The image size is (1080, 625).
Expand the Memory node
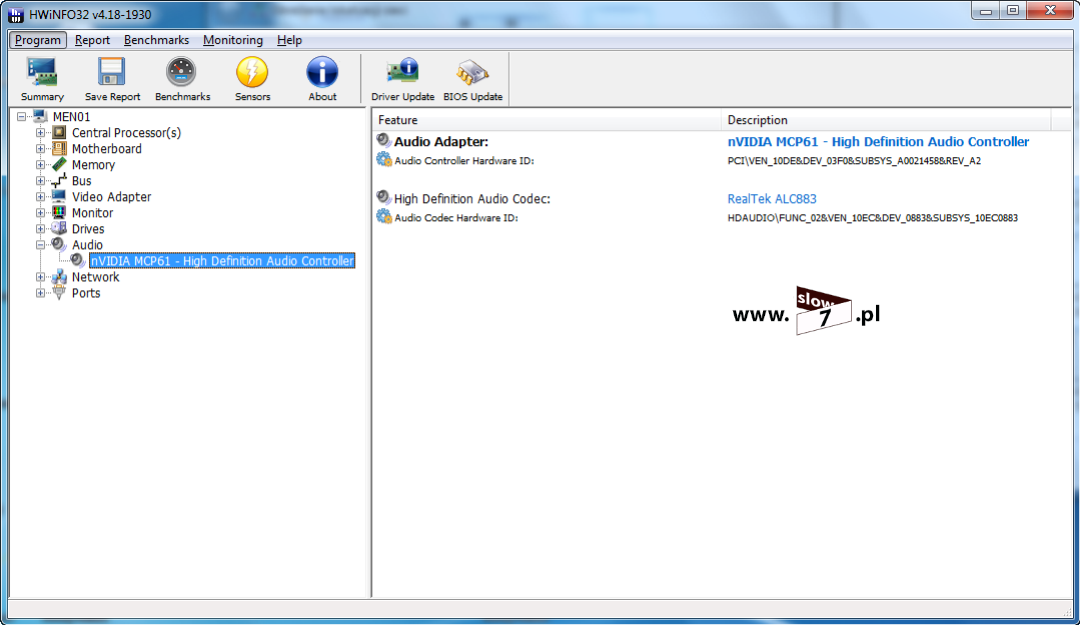point(40,165)
